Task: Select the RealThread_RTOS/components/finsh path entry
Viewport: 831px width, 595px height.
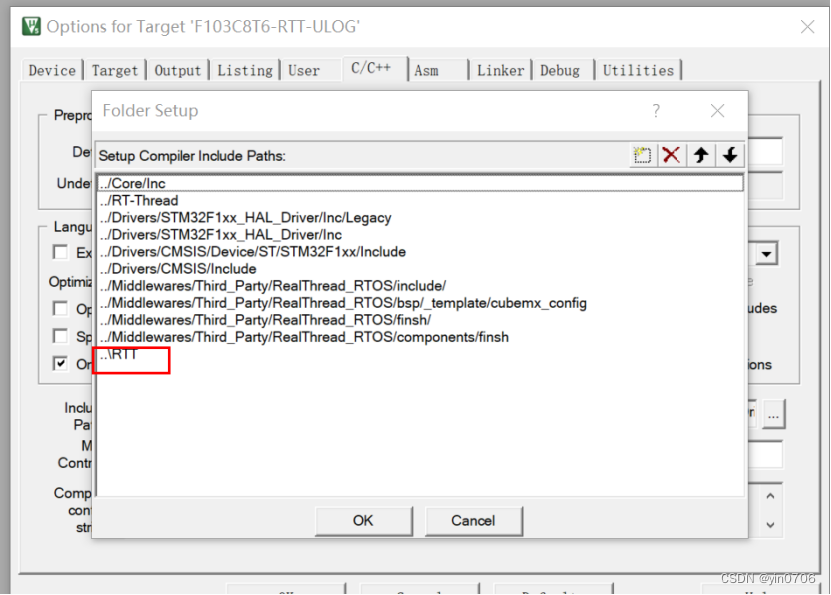Action: click(420, 337)
